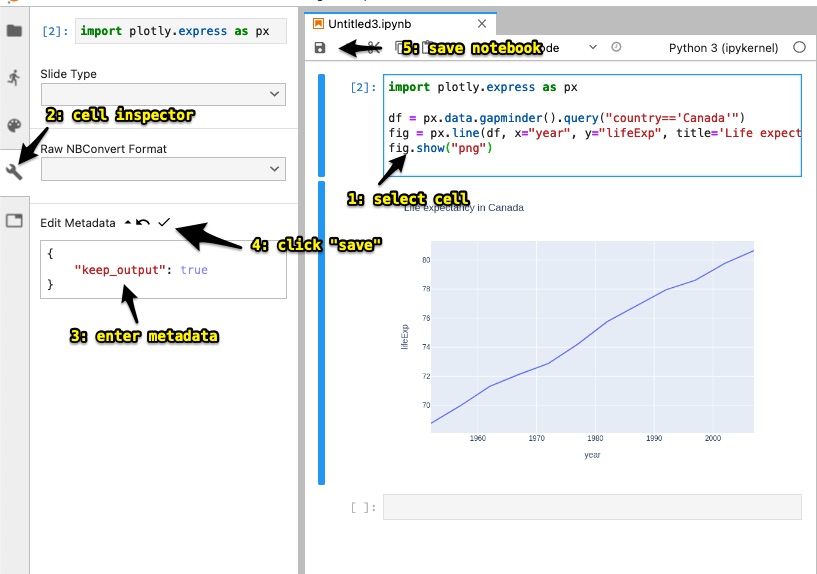Screen dimensions: 817x574
Task: Open the running sessions sidebar icon
Action: click(x=14, y=78)
